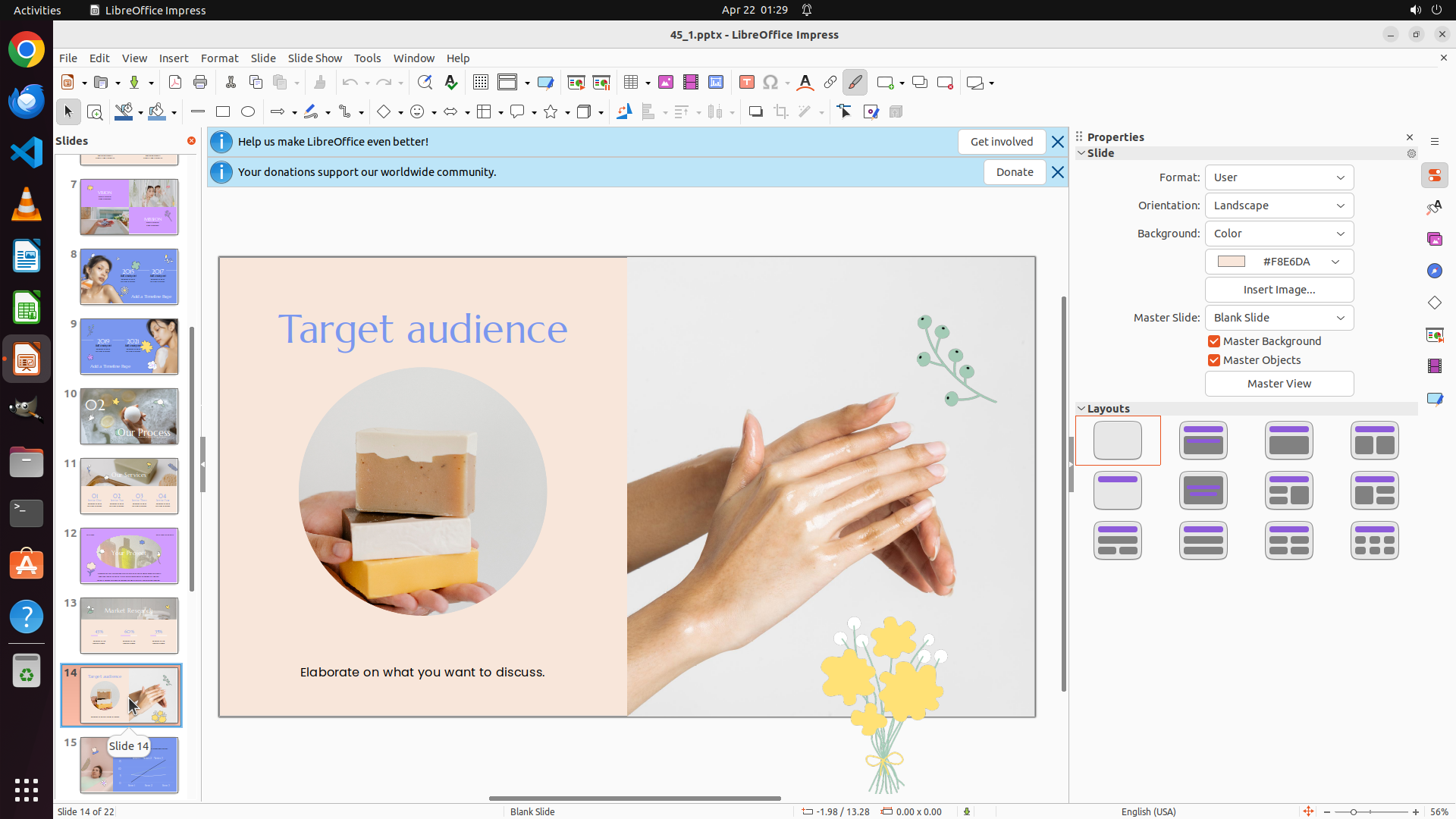
Task: Open the Format menu
Action: [219, 58]
